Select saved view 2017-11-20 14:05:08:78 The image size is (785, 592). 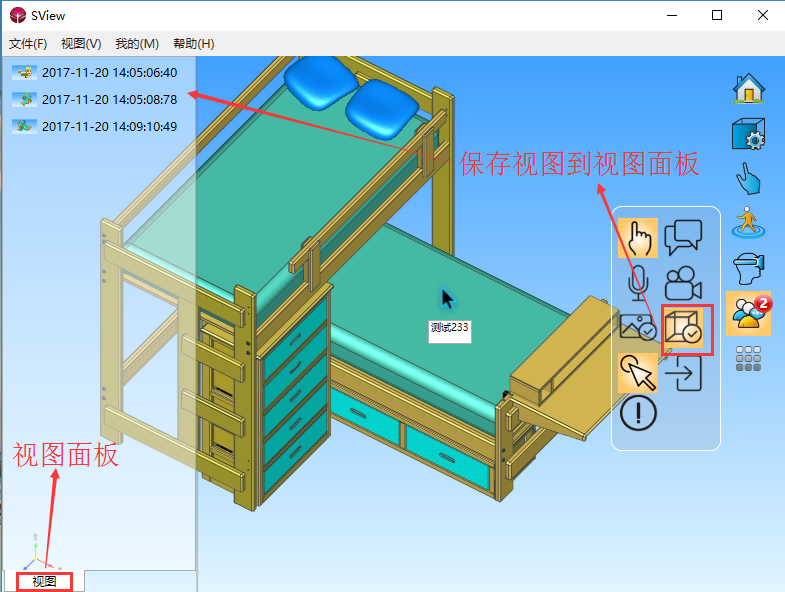[109, 100]
